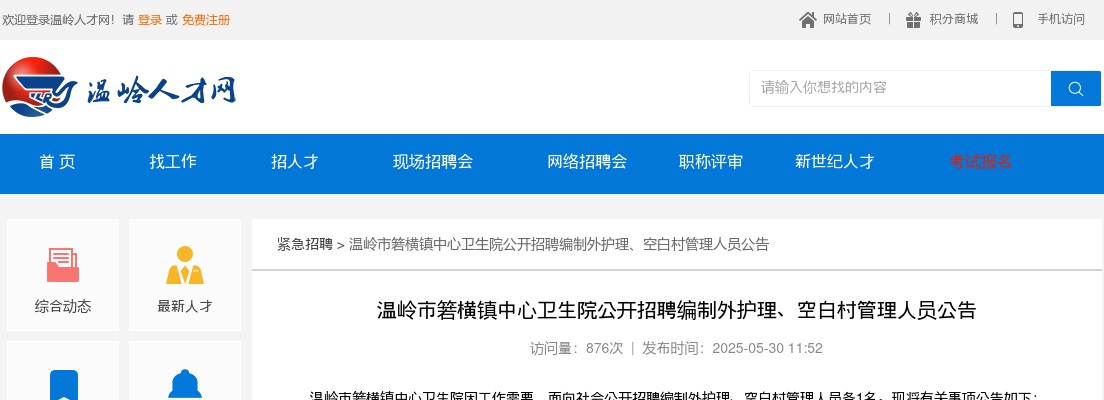Select the 职称评审 menu item

pyautogui.click(x=710, y=162)
